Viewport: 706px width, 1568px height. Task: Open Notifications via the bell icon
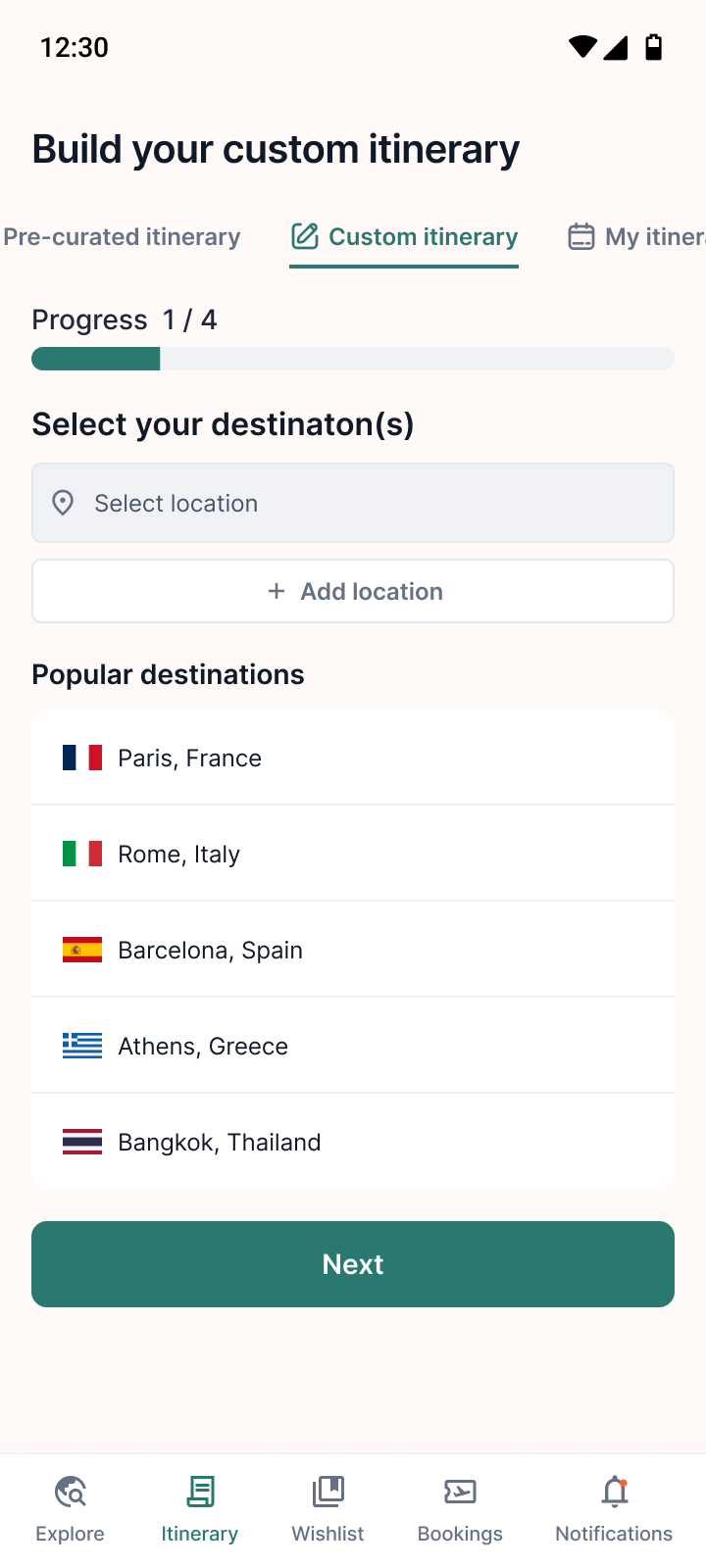pyautogui.click(x=614, y=1491)
